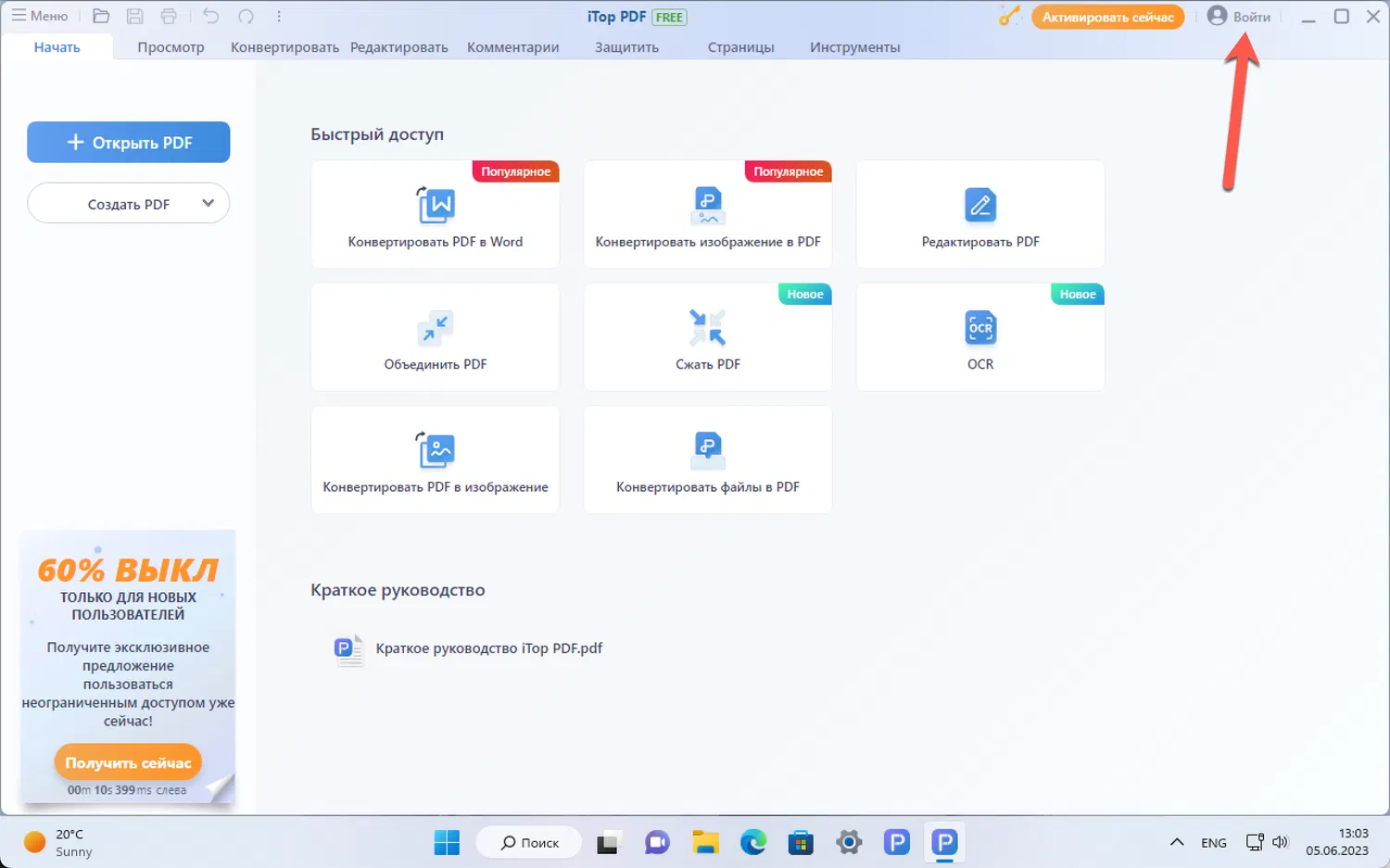Open Краткое руководство iTop PDF.pdf file

click(x=489, y=648)
